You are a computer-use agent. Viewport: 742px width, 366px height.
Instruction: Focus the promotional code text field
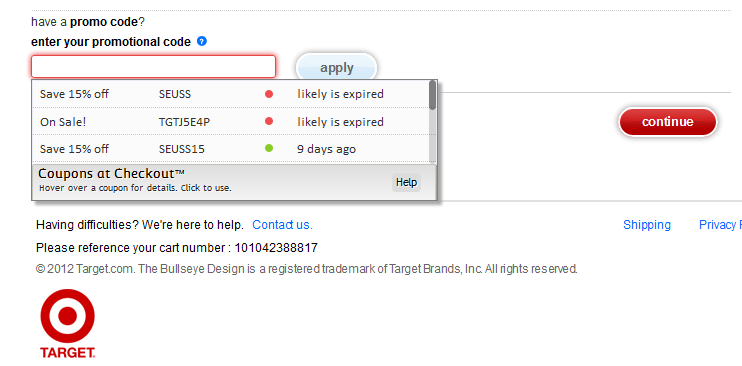(153, 67)
